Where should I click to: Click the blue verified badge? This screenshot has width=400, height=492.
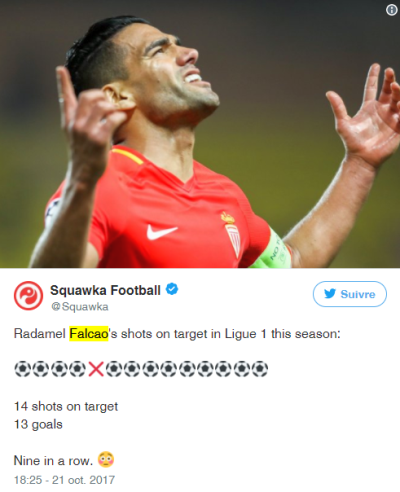tap(172, 289)
